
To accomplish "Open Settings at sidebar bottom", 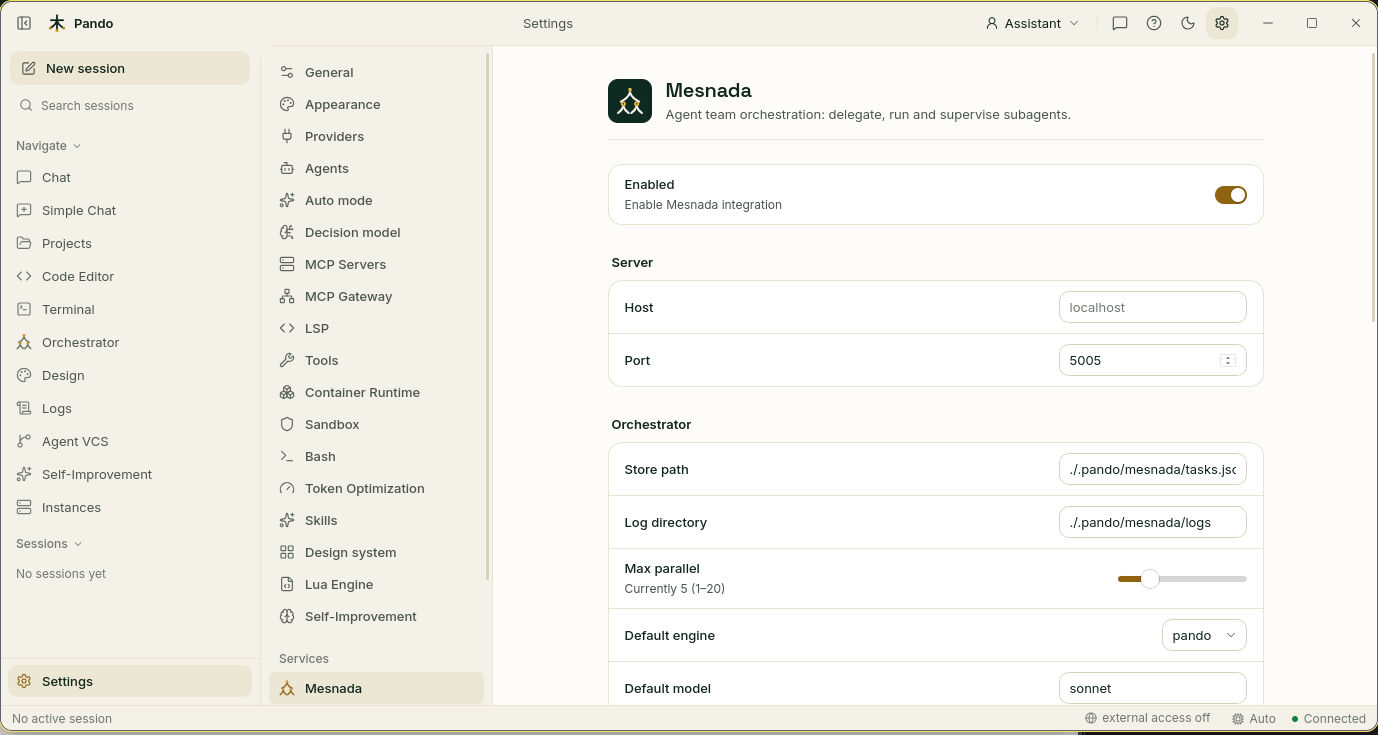I will 130,681.
